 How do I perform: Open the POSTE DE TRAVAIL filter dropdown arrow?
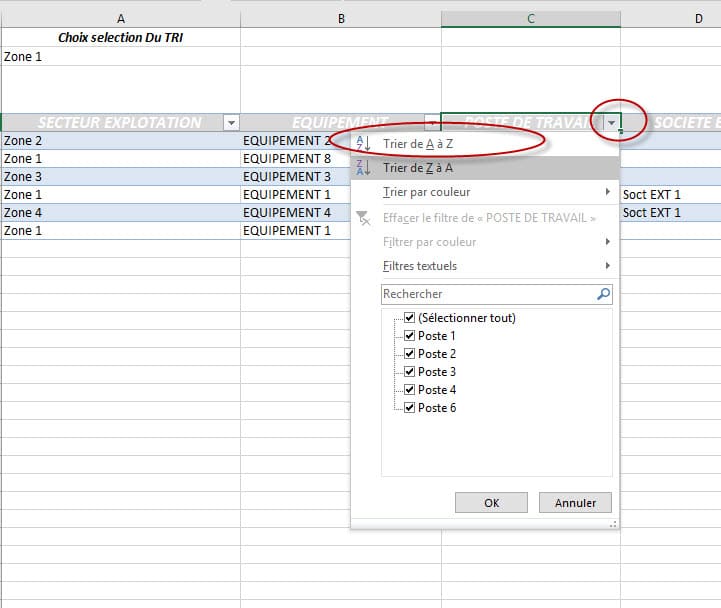point(611,123)
